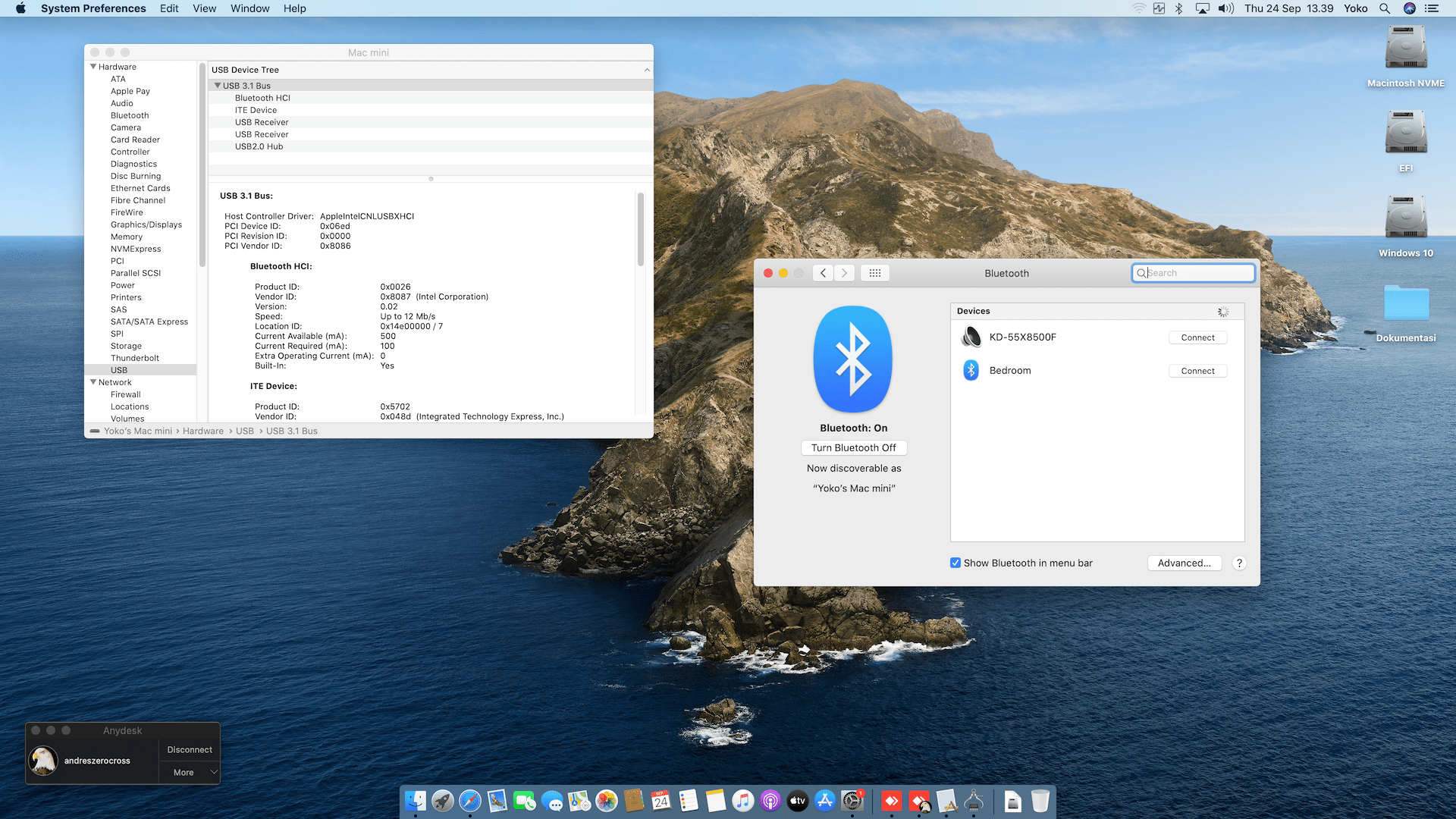Collapse the USB 3.1 Bus tree node

tap(218, 86)
